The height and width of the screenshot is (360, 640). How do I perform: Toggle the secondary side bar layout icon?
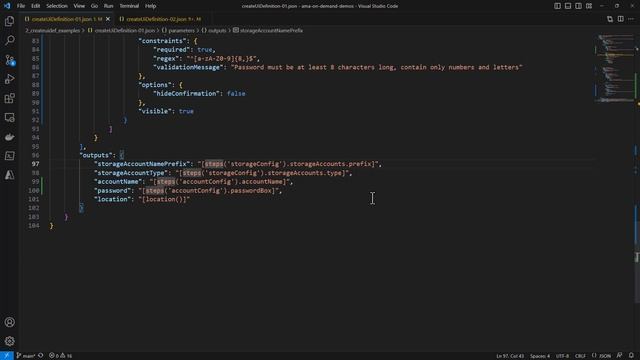578,6
